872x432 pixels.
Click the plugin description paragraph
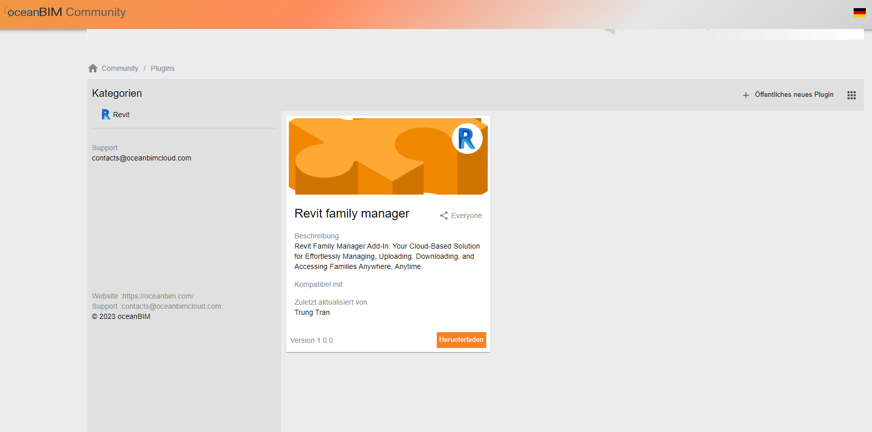tap(387, 256)
